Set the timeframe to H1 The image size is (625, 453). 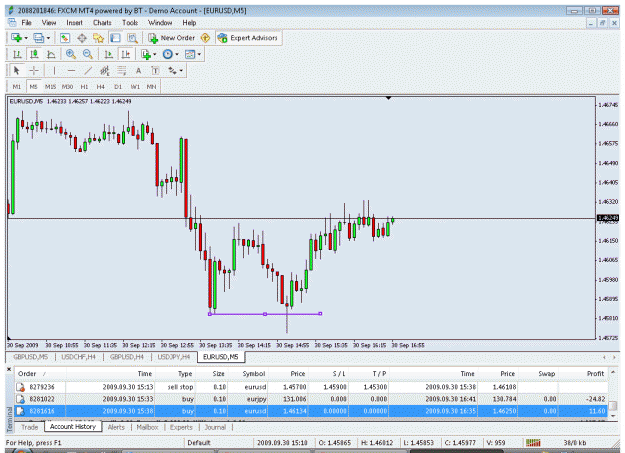(x=84, y=87)
